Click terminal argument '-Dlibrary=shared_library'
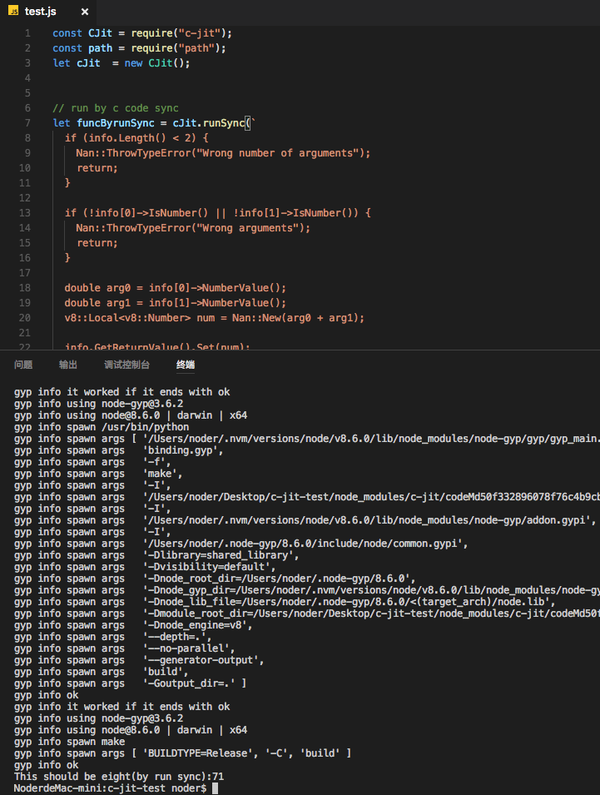This screenshot has height=795, width=600. tap(221, 555)
